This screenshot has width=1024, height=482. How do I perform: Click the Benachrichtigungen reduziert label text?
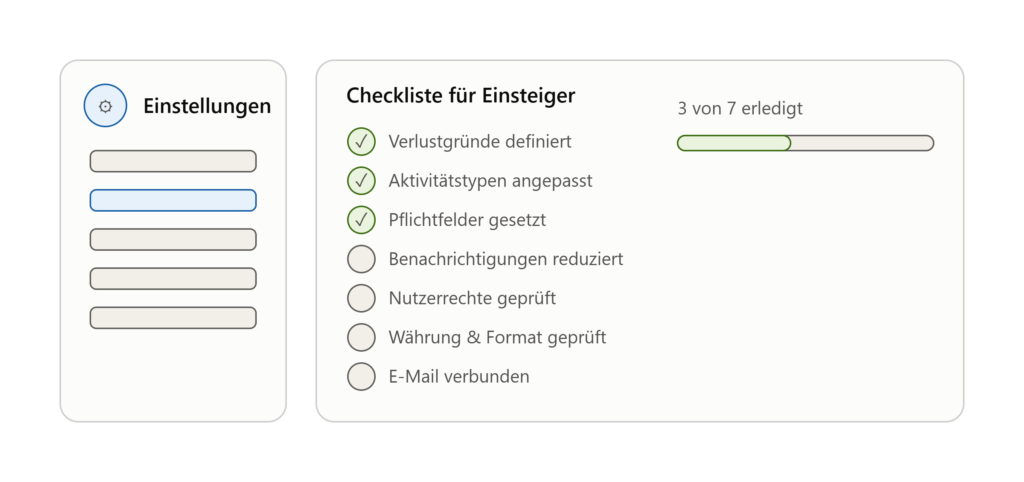(x=505, y=259)
